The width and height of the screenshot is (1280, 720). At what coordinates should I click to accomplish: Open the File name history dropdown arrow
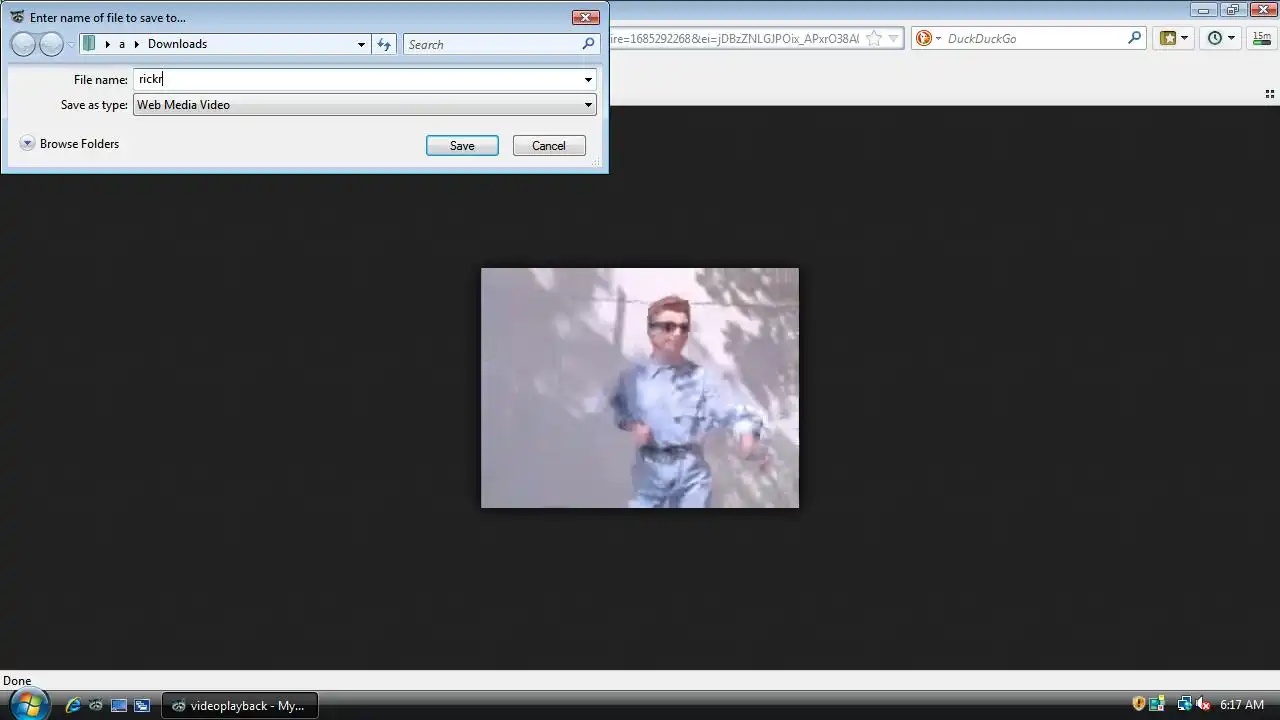coord(588,79)
